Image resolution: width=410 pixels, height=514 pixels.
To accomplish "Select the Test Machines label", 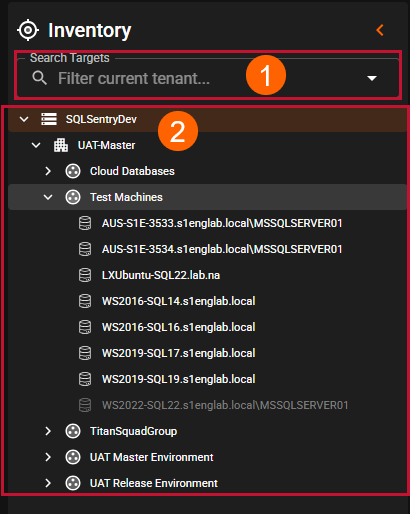I will [x=126, y=197].
